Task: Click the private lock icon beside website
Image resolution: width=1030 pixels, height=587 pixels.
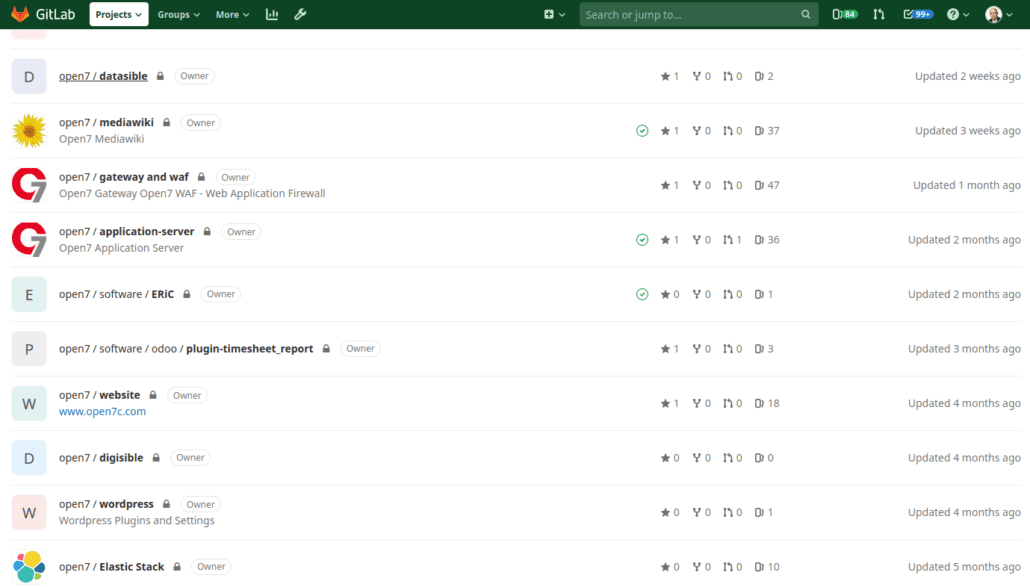Action: point(153,395)
